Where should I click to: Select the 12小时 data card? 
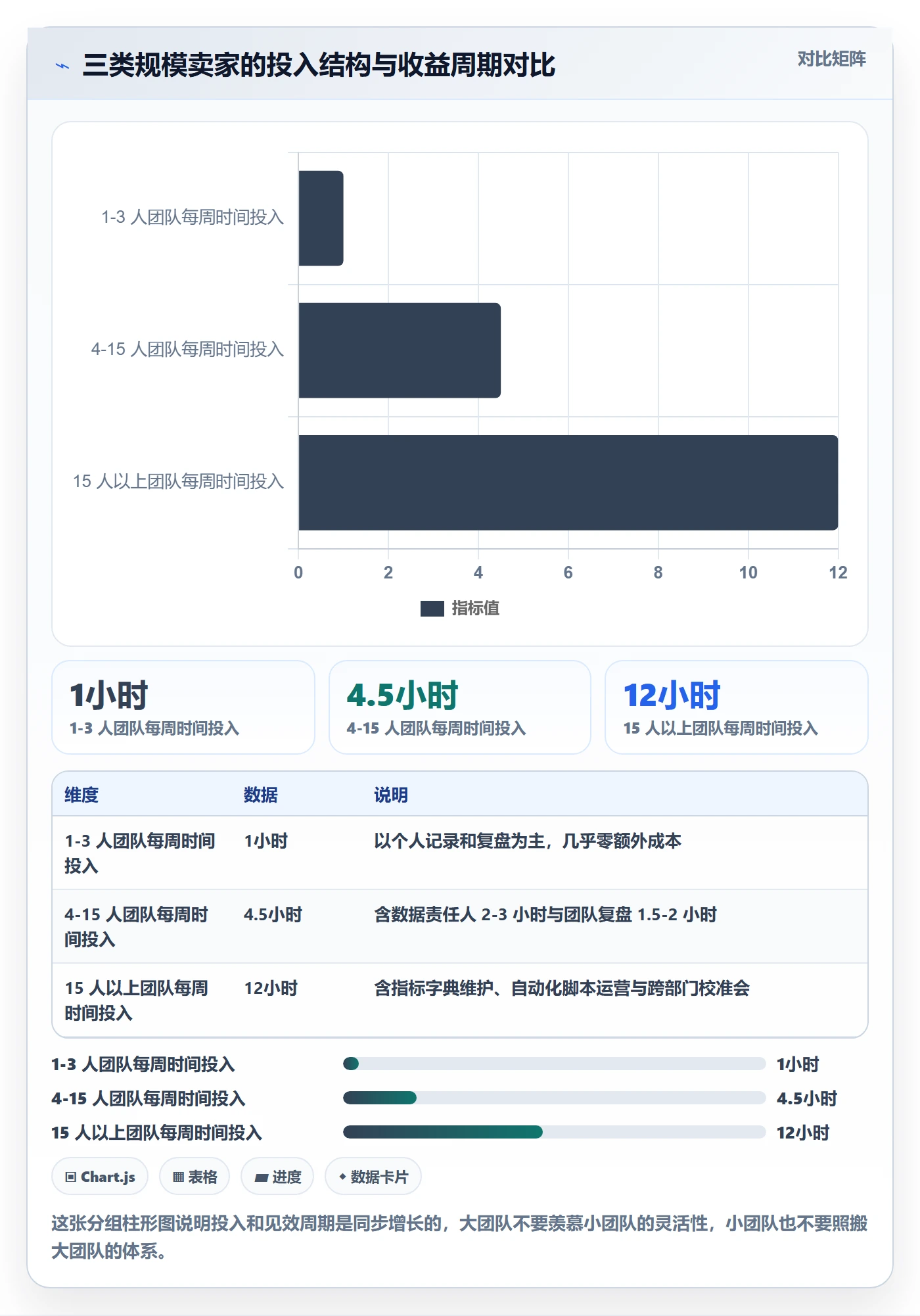(736, 707)
